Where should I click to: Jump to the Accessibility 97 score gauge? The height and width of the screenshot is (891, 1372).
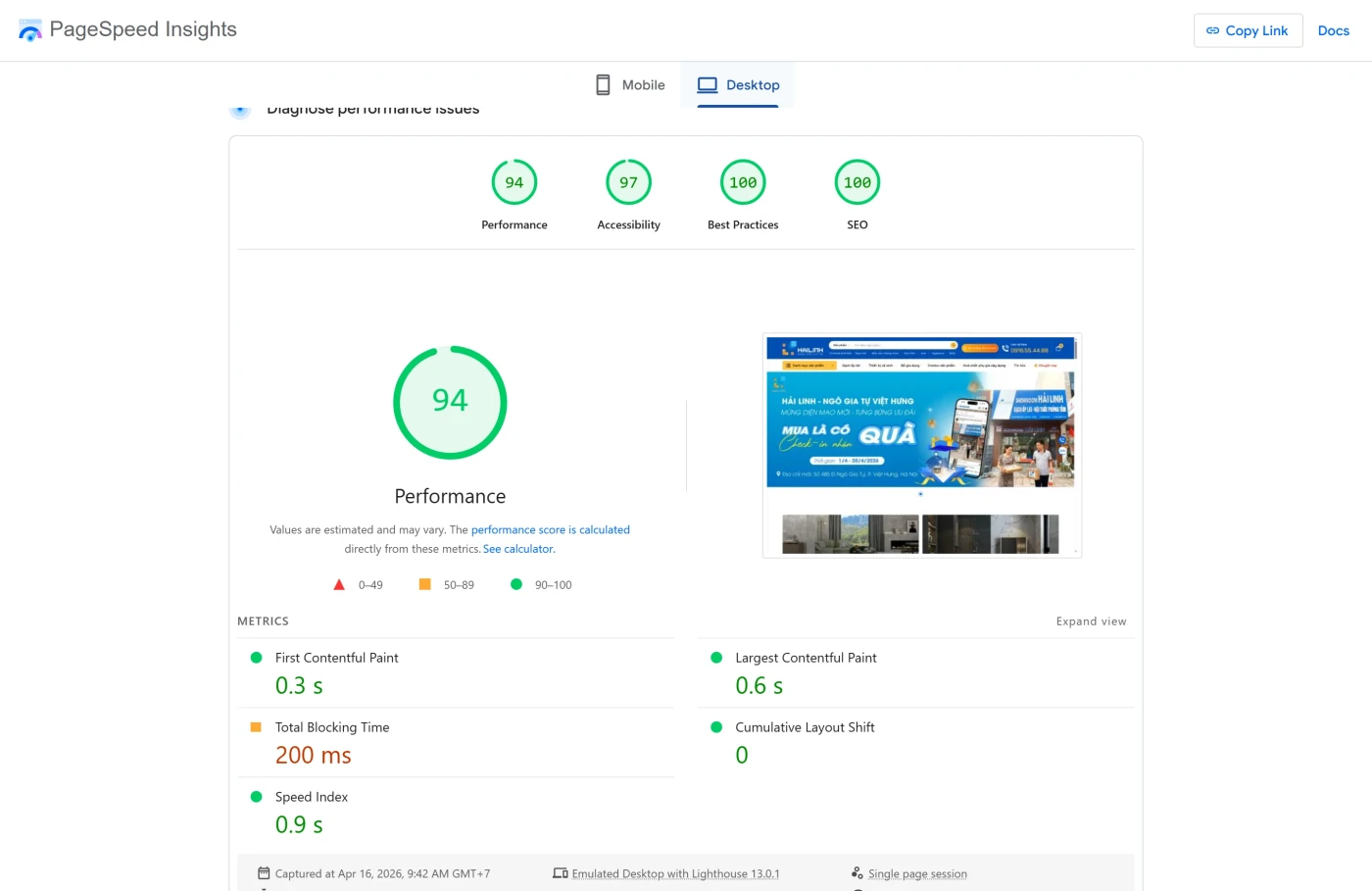pyautogui.click(x=628, y=183)
